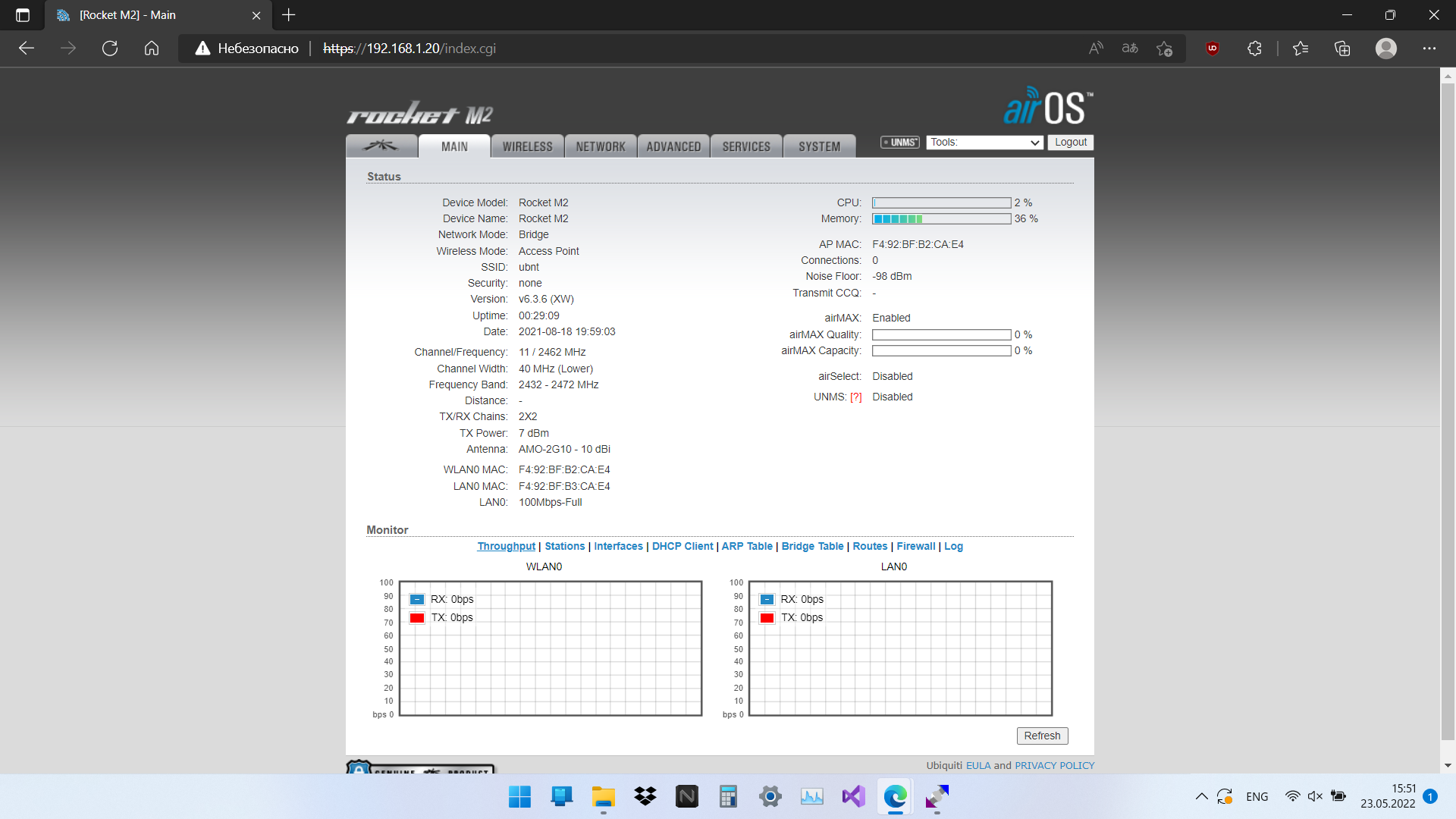Click the UNMS button
Image resolution: width=1456 pixels, height=819 pixels.
899,142
